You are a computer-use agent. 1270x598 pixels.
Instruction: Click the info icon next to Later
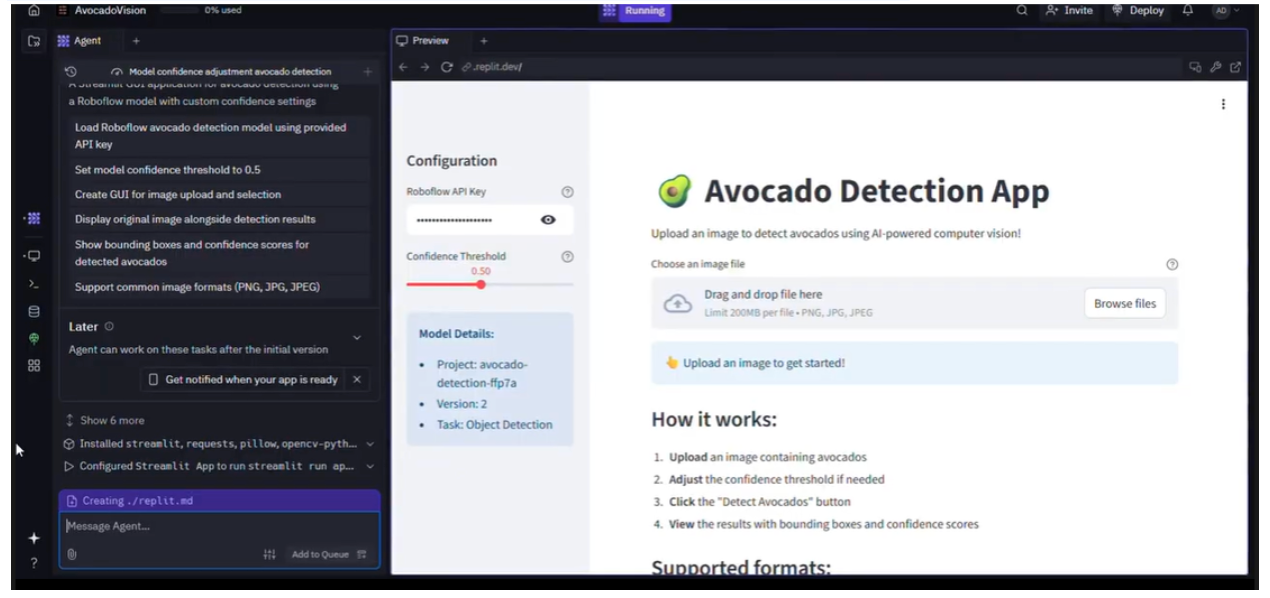point(109,326)
